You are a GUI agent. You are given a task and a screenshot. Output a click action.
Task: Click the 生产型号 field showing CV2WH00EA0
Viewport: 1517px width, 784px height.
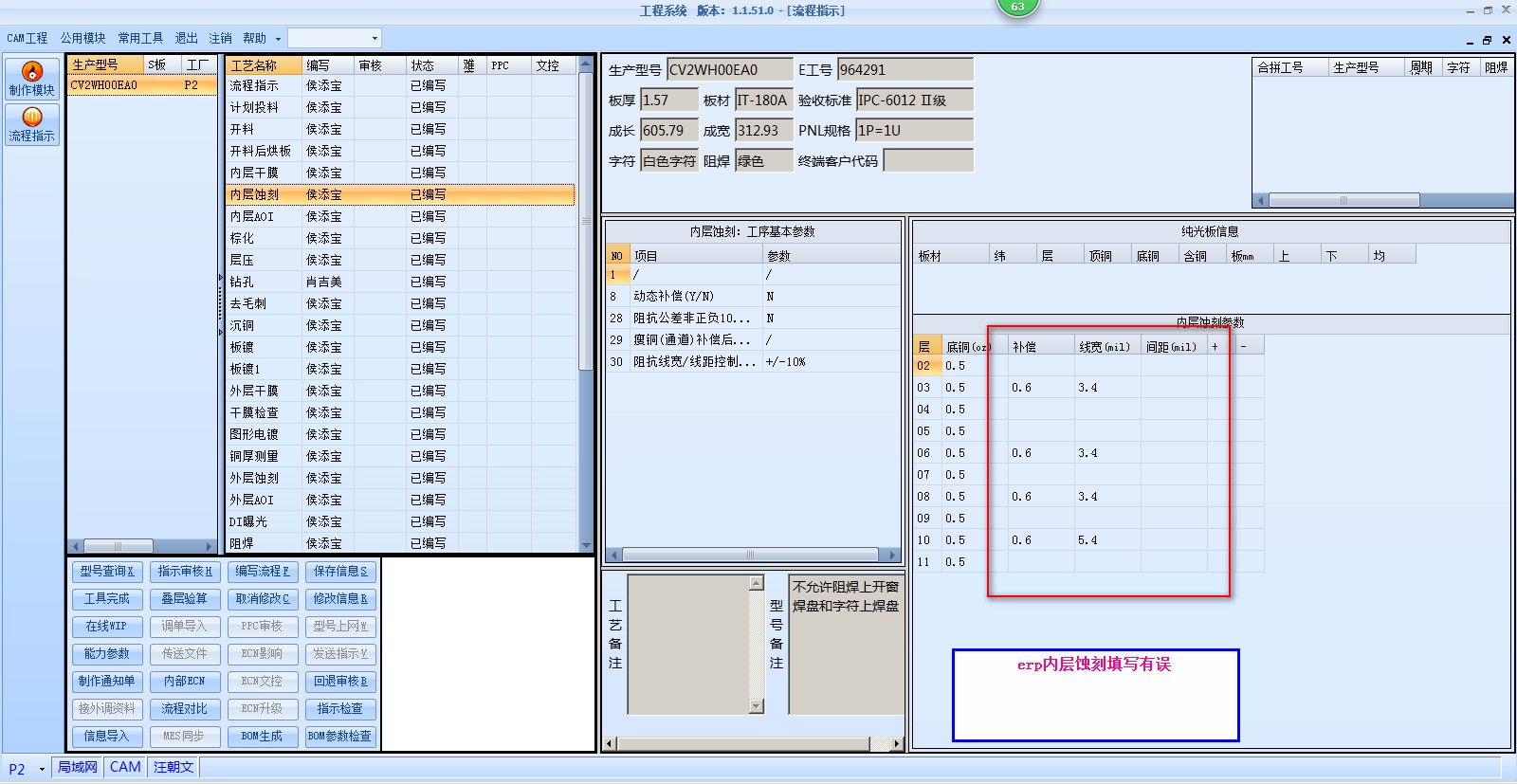pyautogui.click(x=729, y=69)
